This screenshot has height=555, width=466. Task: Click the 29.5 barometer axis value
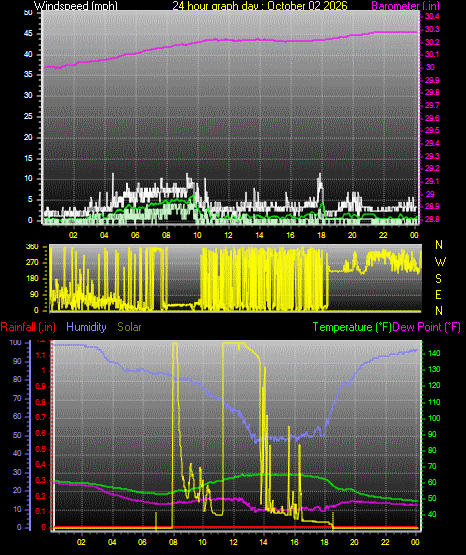tap(432, 130)
